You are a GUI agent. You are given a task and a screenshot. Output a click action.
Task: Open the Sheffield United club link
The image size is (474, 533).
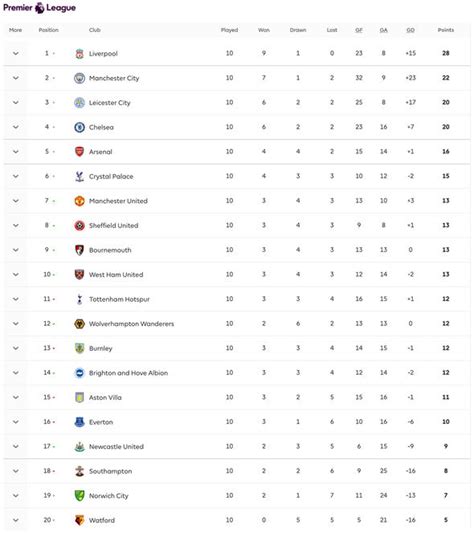point(114,225)
